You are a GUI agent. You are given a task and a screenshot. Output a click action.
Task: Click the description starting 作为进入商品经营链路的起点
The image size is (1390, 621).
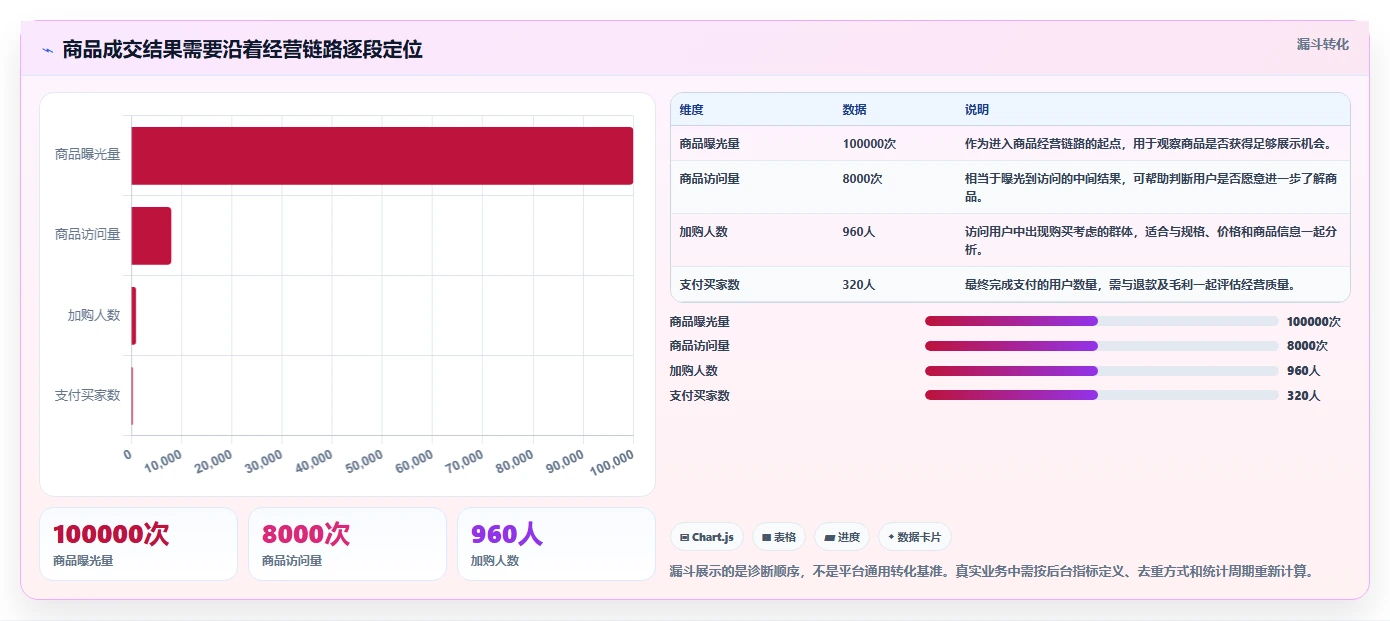coord(1148,144)
